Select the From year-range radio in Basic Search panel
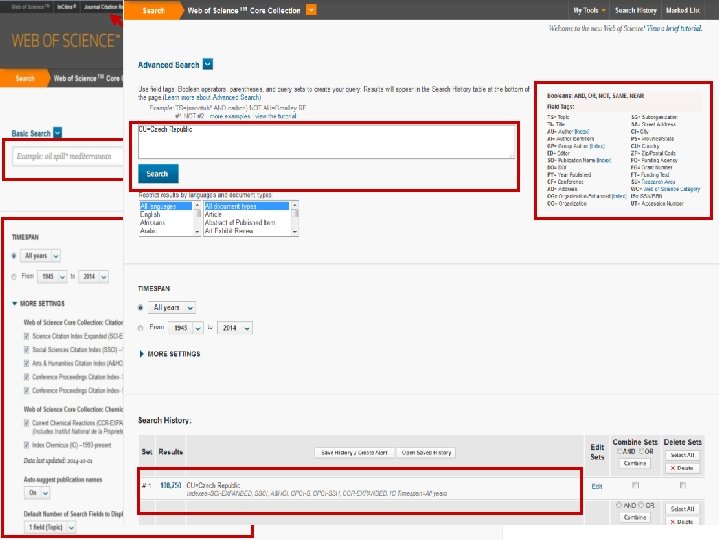The height and width of the screenshot is (540, 720). coord(14,276)
